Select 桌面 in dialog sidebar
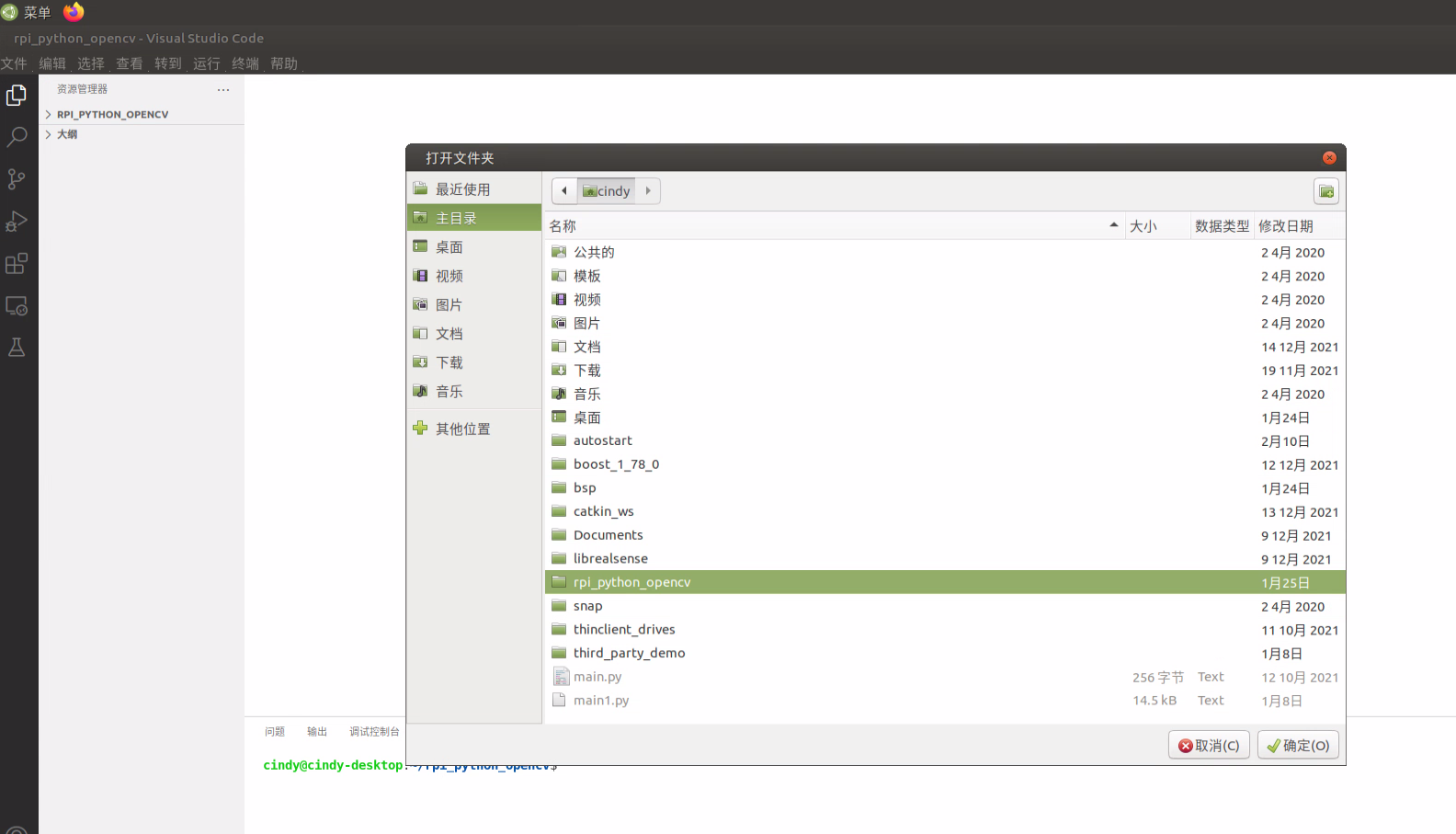The width and height of the screenshot is (1456, 834). click(474, 247)
